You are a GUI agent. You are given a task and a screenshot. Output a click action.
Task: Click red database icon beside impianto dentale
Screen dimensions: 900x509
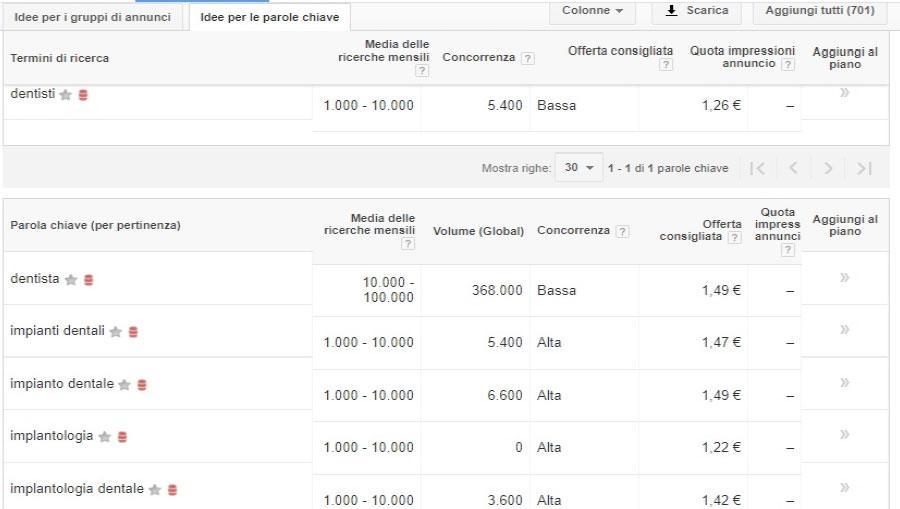pos(141,385)
